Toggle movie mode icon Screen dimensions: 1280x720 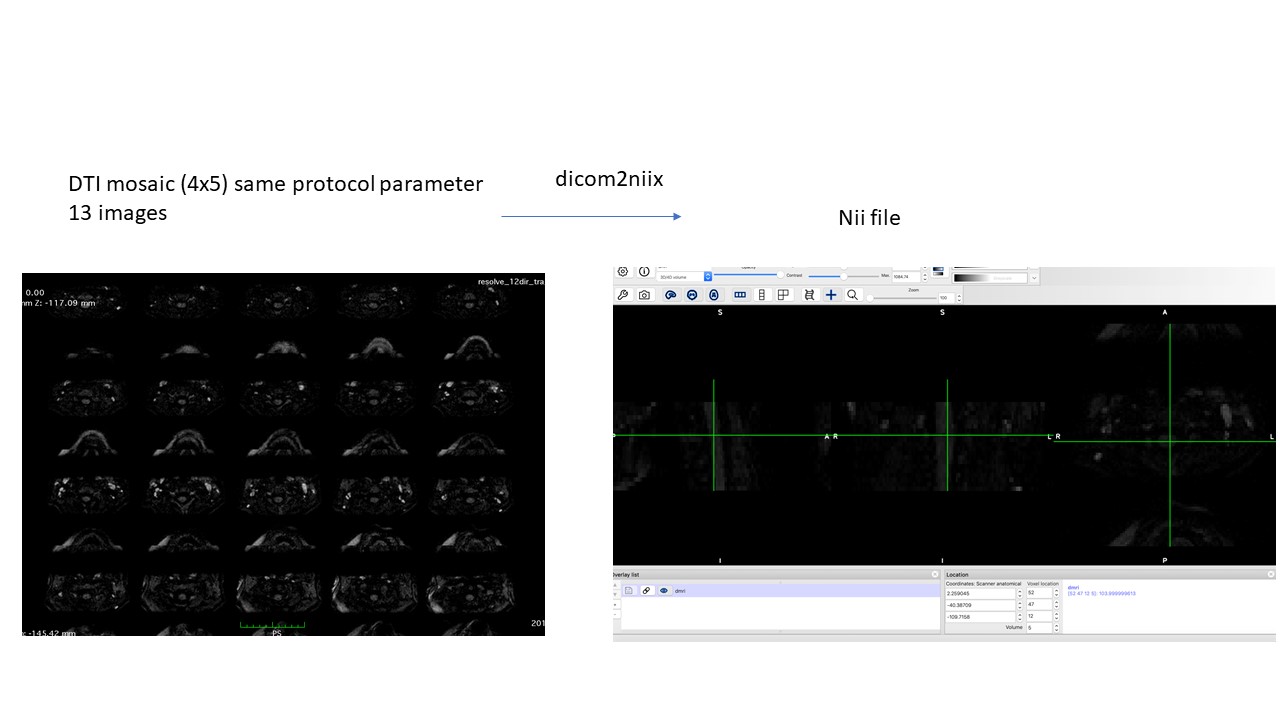809,295
